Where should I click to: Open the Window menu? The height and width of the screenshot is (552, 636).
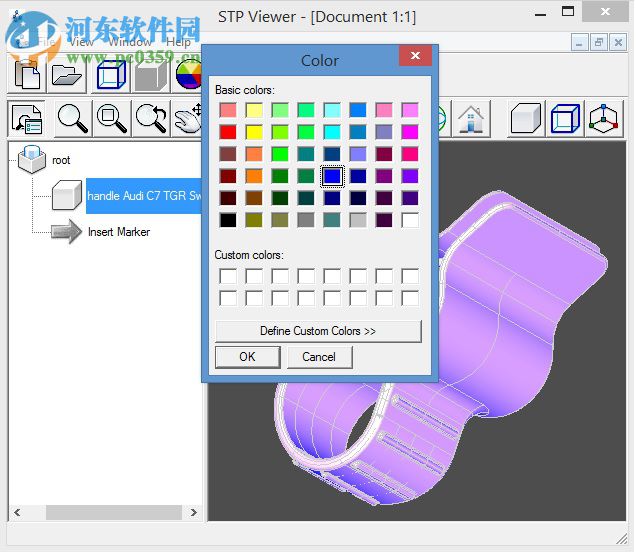(x=129, y=42)
